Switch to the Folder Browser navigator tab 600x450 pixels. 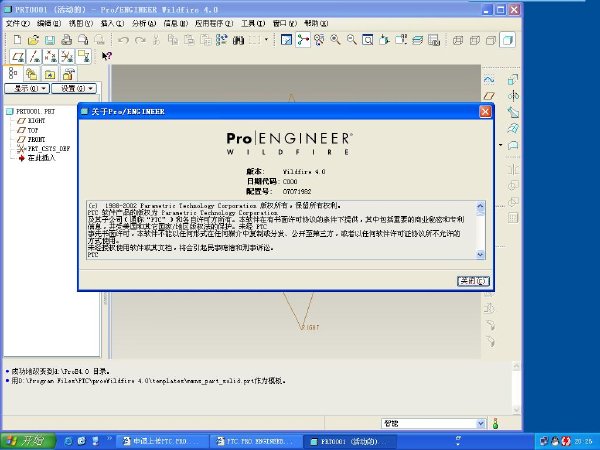click(x=31, y=73)
